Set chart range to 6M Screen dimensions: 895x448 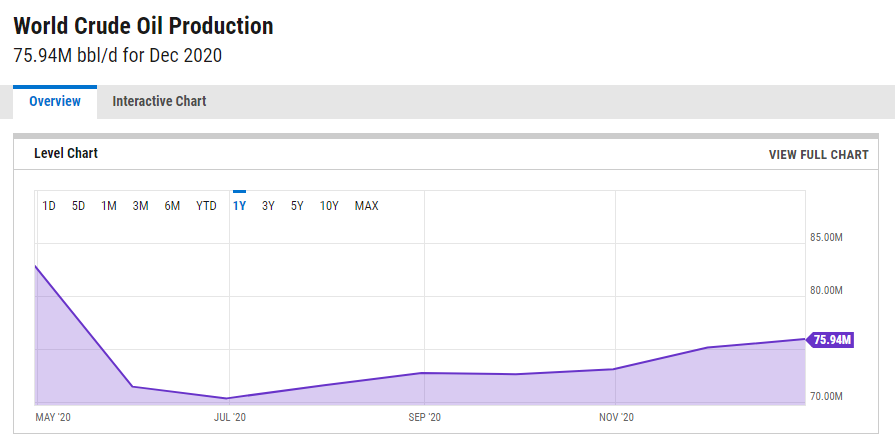click(172, 206)
